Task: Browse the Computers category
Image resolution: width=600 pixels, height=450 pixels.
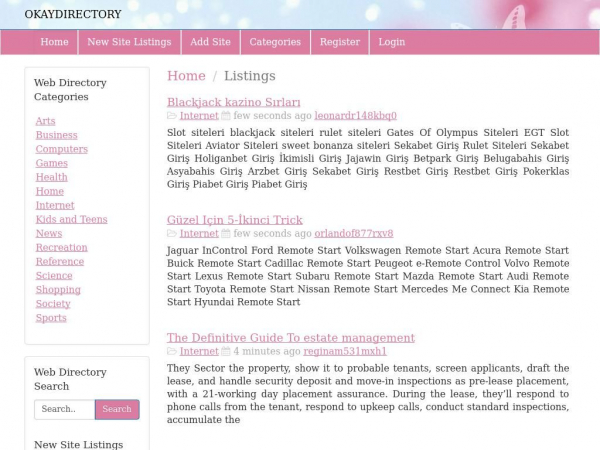Action: (62, 149)
